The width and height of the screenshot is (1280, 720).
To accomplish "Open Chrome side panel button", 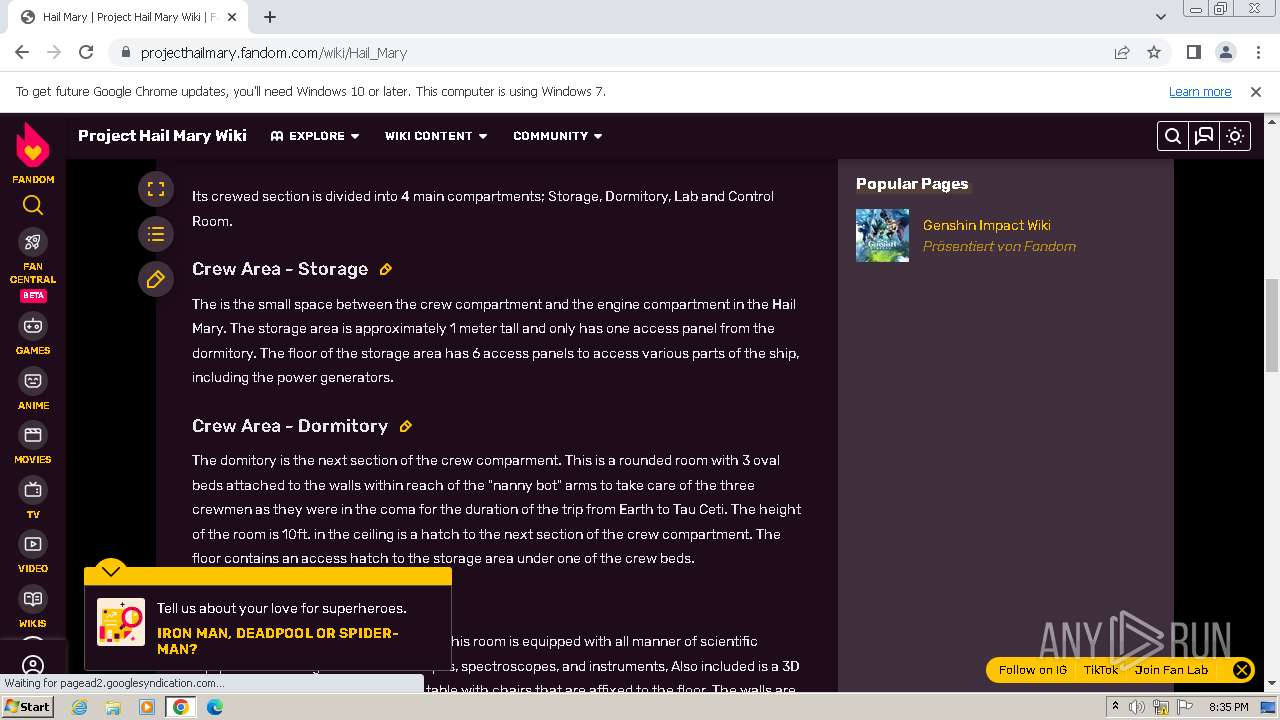I will (x=1194, y=52).
